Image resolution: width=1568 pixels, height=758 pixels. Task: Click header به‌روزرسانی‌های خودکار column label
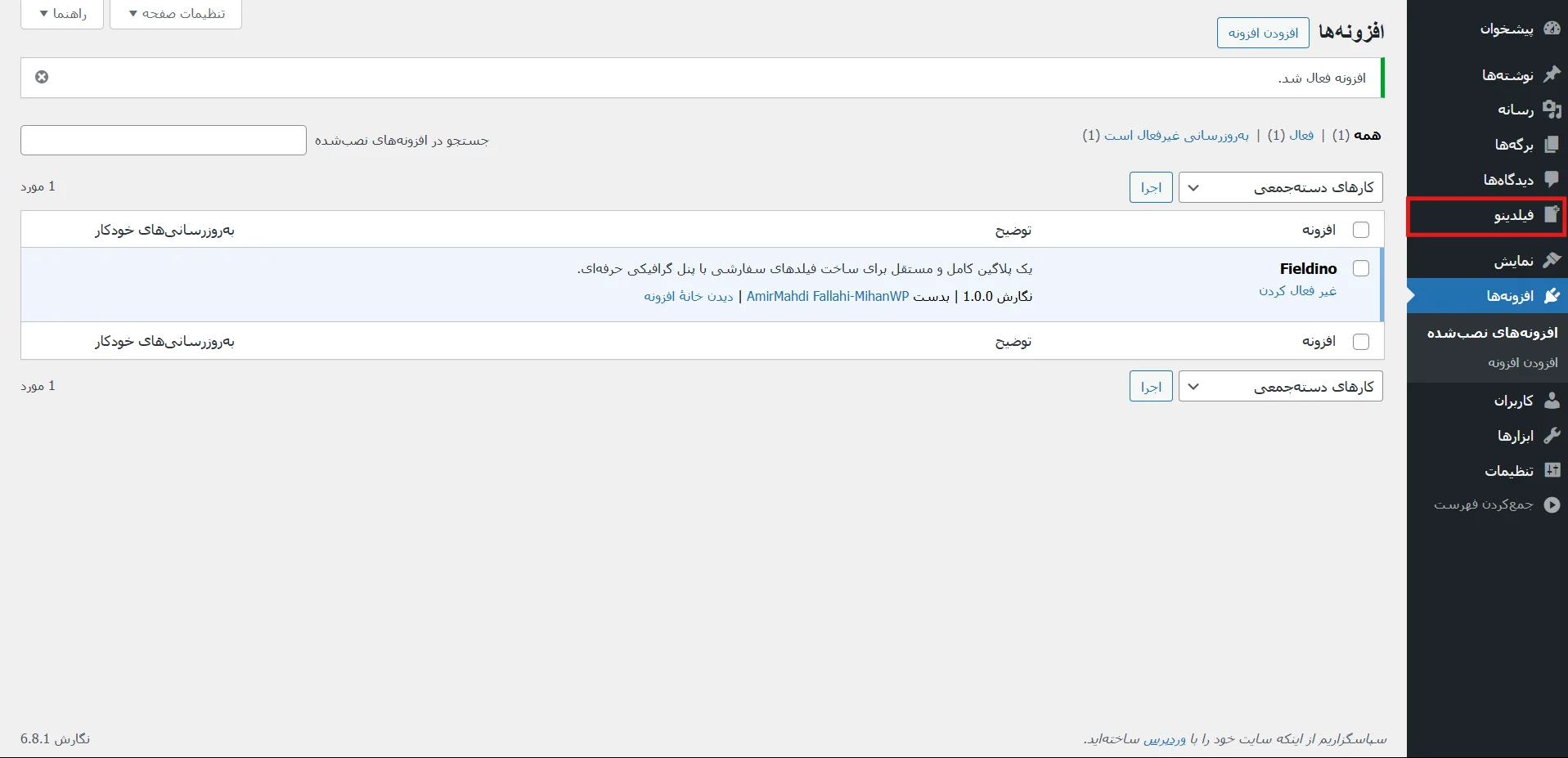pyautogui.click(x=164, y=230)
